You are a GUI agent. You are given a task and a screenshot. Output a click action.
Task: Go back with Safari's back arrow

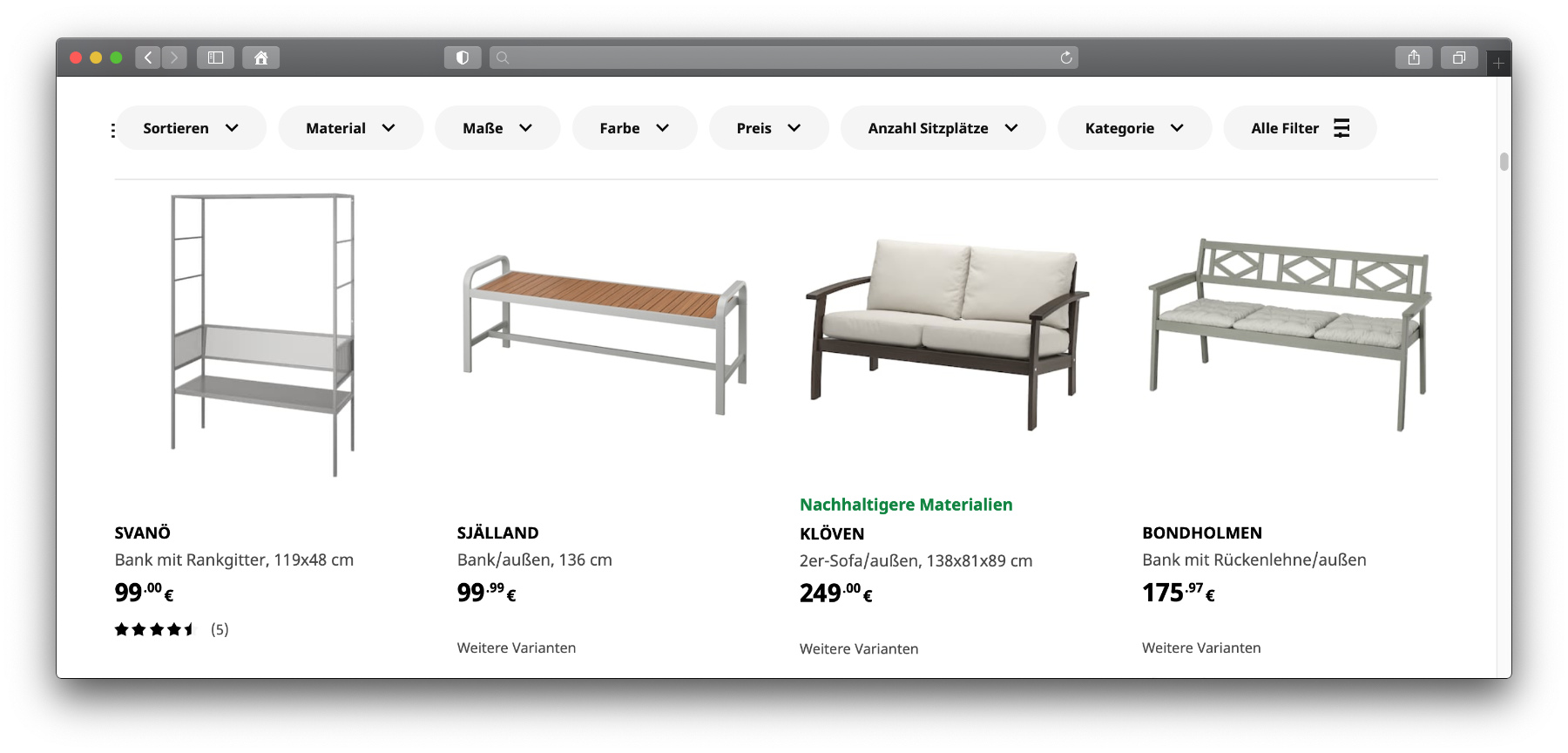[148, 58]
